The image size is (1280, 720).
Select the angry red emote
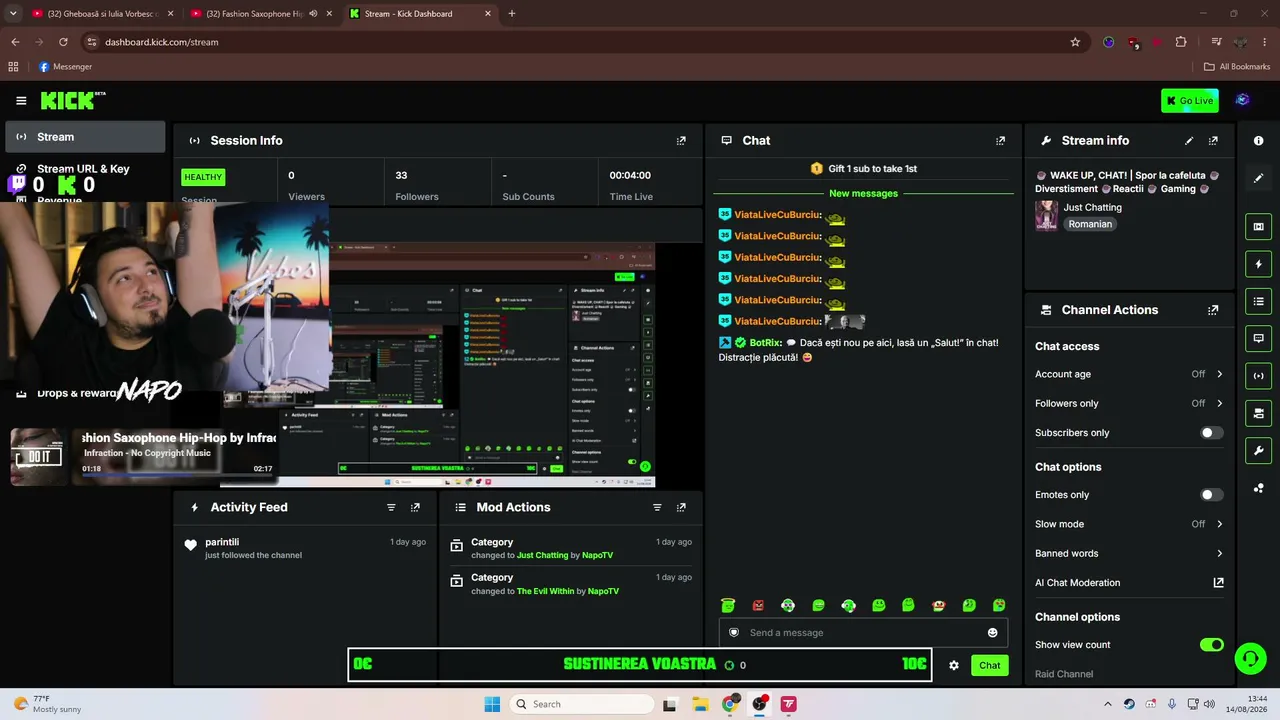tap(758, 605)
